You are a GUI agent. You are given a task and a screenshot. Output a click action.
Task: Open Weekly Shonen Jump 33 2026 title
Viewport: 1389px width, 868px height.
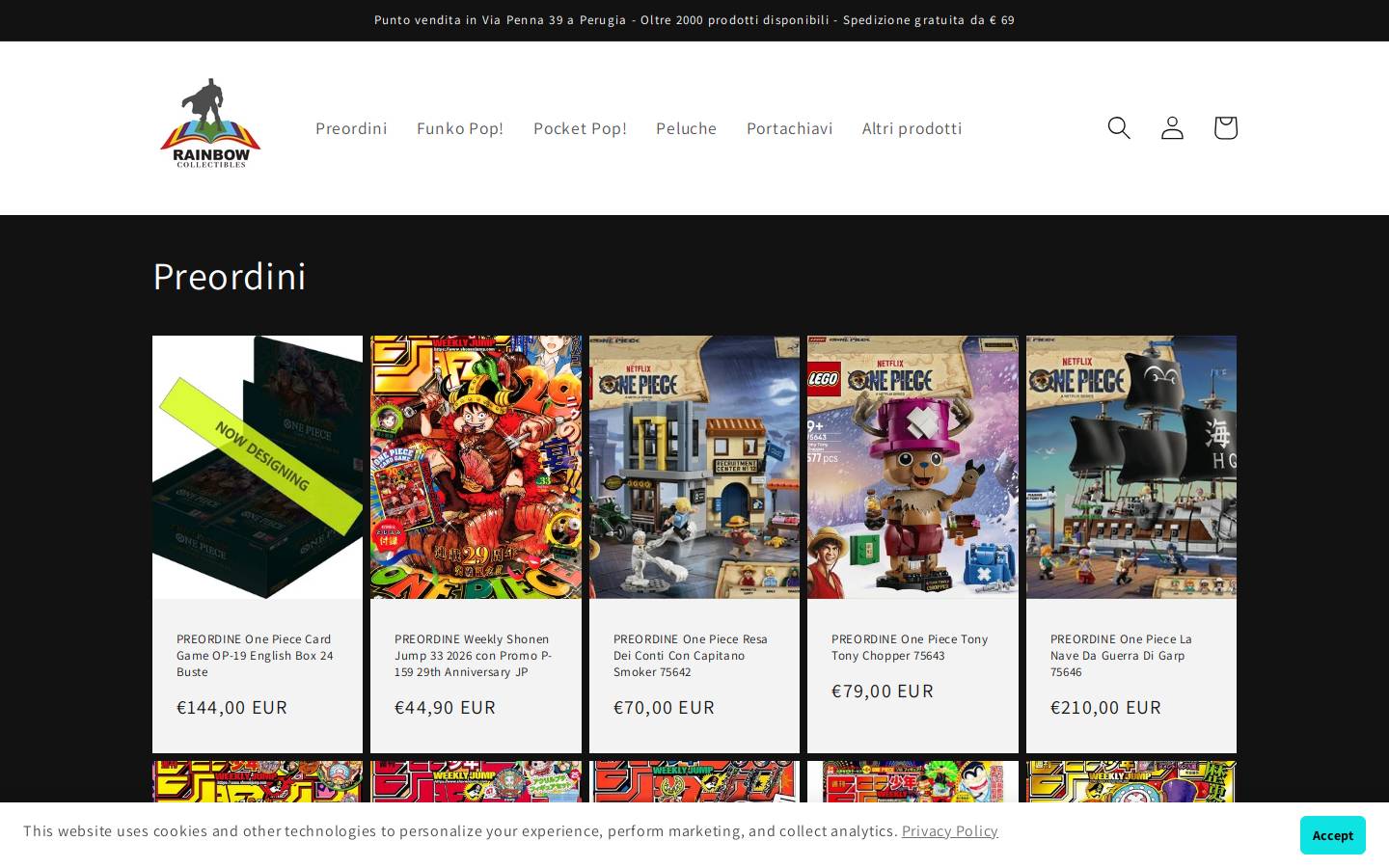pos(474,655)
